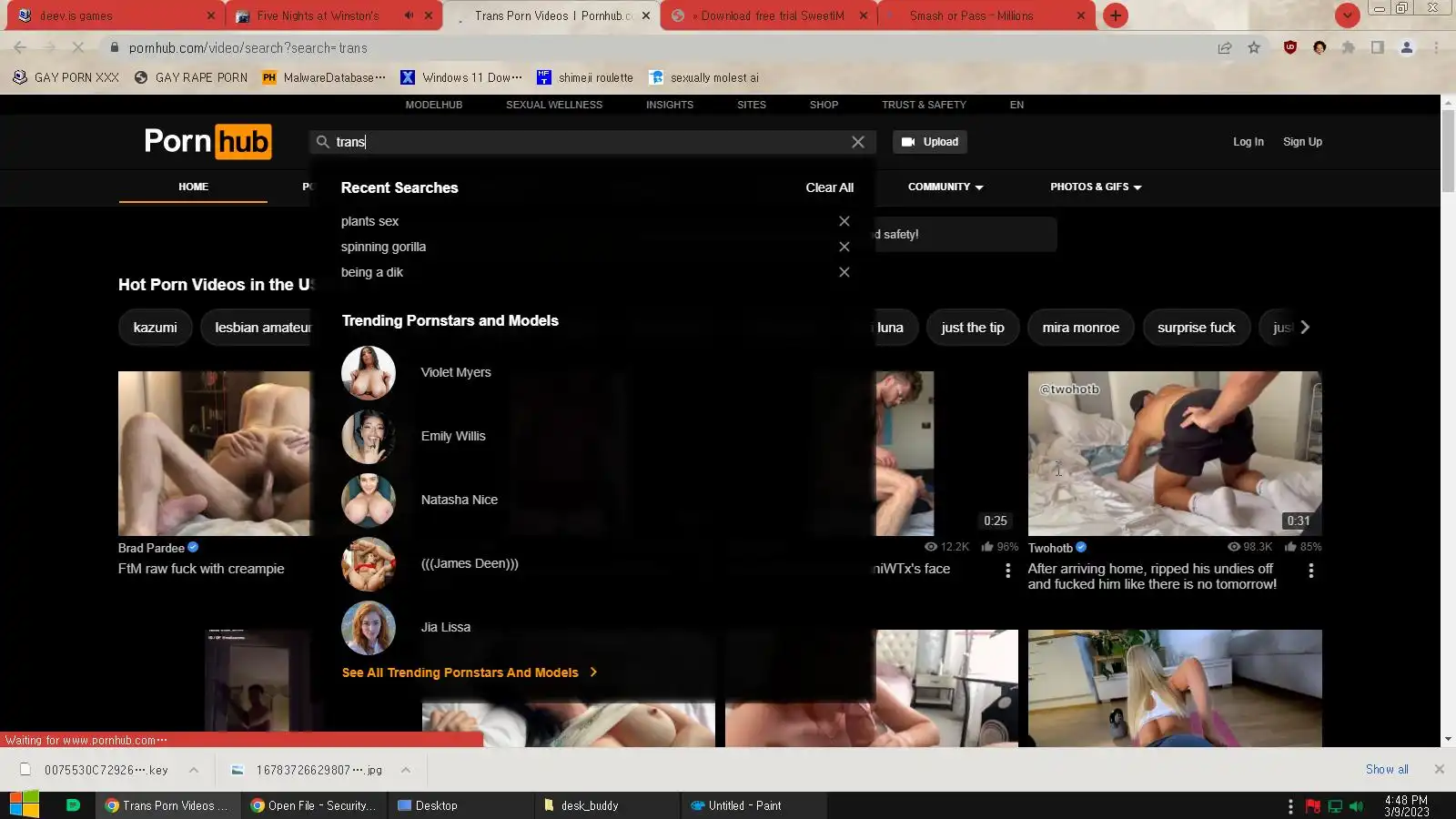The width and height of the screenshot is (1456, 819).
Task: Click the Upload button
Action: coord(930,142)
